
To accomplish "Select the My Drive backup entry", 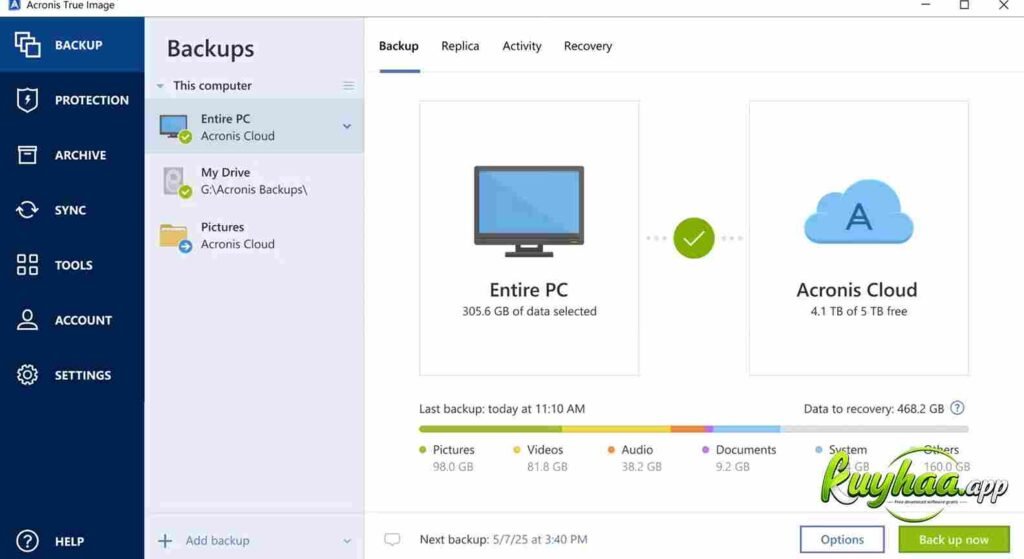I will coord(254,181).
